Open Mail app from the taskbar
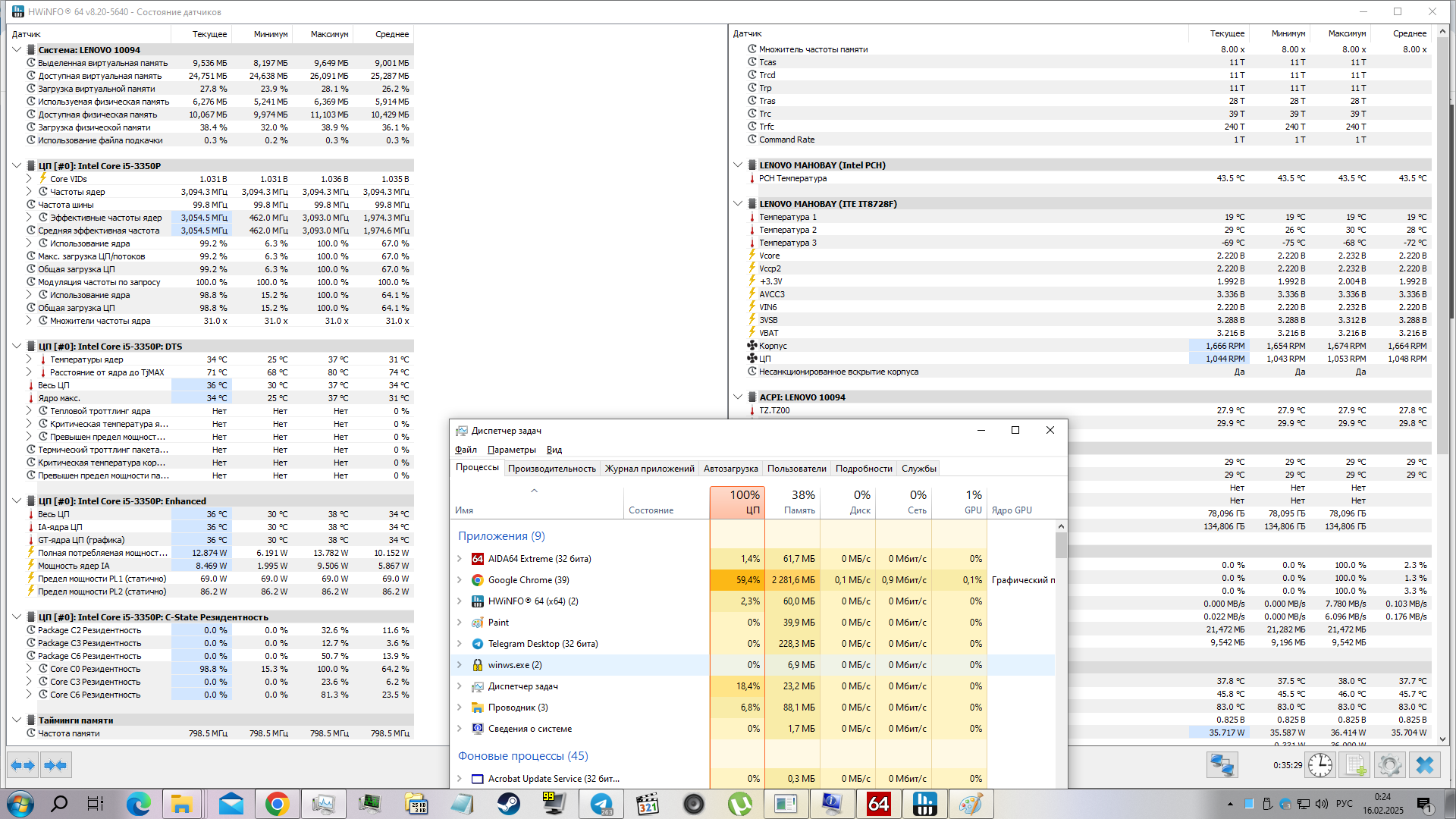Screen dimensions: 1456x819 point(231,804)
